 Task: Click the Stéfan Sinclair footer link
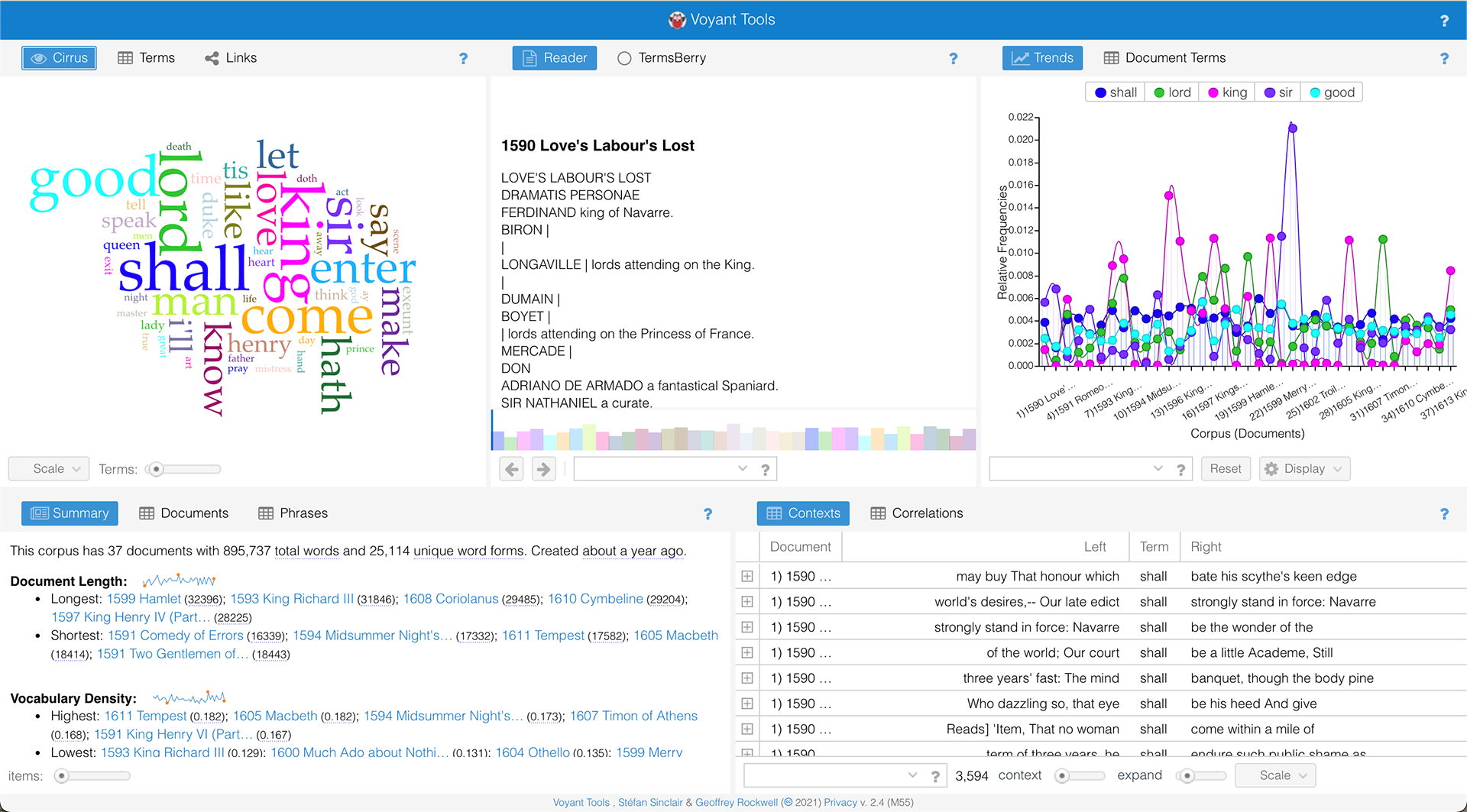[x=650, y=802]
